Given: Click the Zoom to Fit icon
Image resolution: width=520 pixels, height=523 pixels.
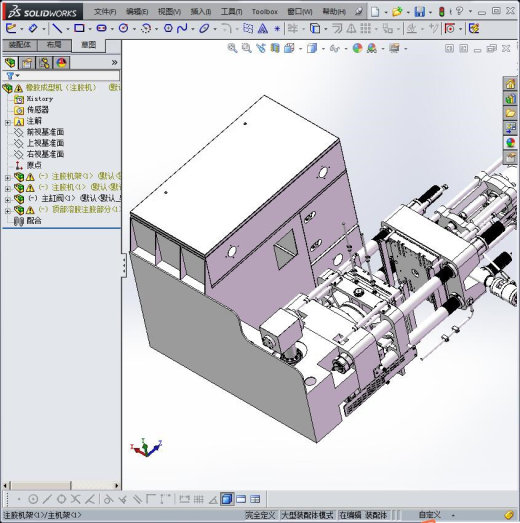Looking at the screenshot, I should click(232, 48).
